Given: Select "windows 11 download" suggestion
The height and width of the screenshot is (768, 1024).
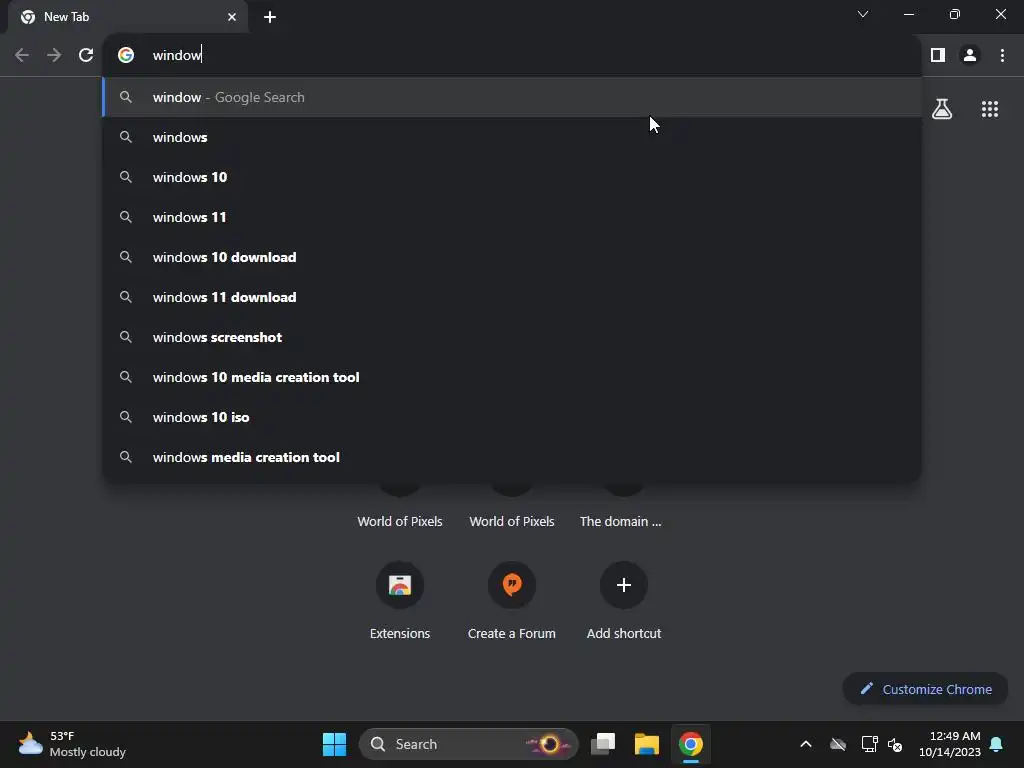Looking at the screenshot, I should [x=512, y=297].
